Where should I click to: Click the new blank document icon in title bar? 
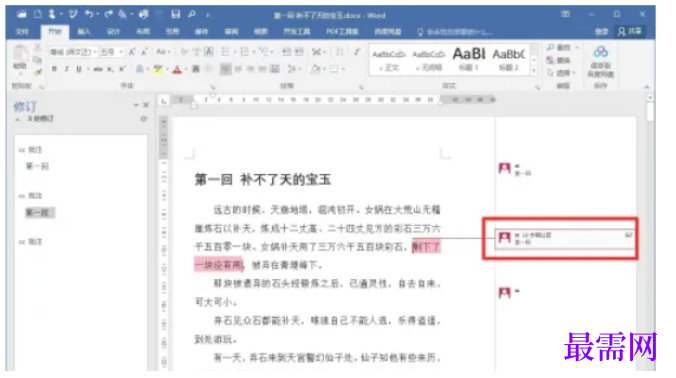tap(38, 14)
